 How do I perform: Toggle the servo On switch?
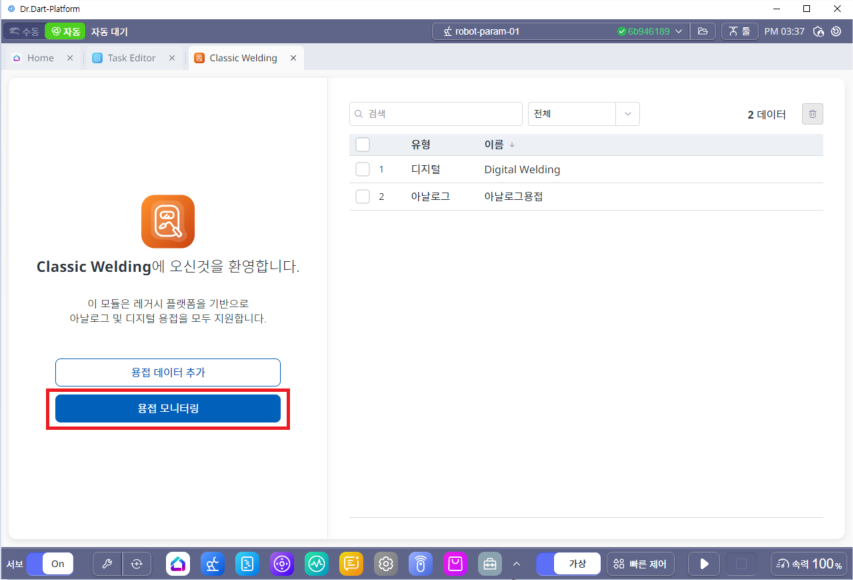point(46,564)
